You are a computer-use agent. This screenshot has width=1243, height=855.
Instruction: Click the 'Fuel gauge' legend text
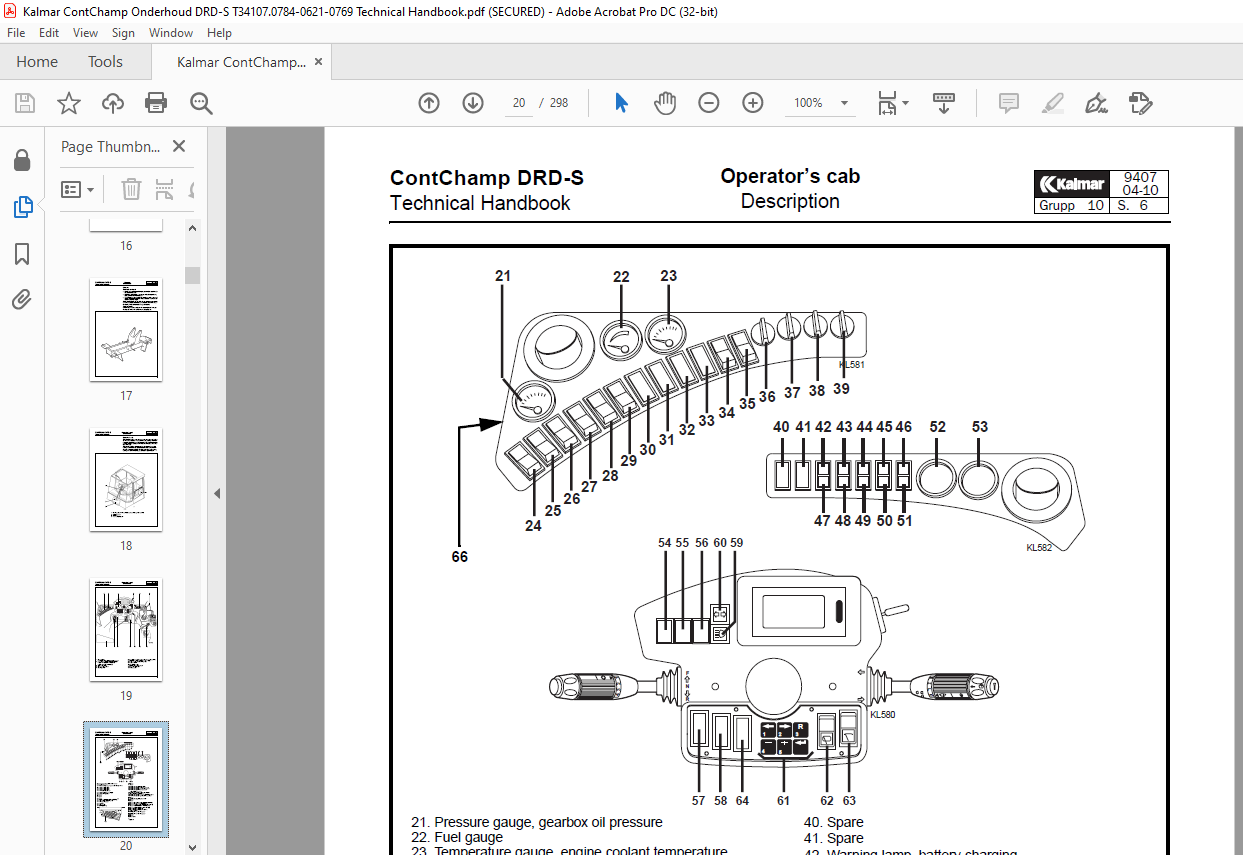click(469, 837)
